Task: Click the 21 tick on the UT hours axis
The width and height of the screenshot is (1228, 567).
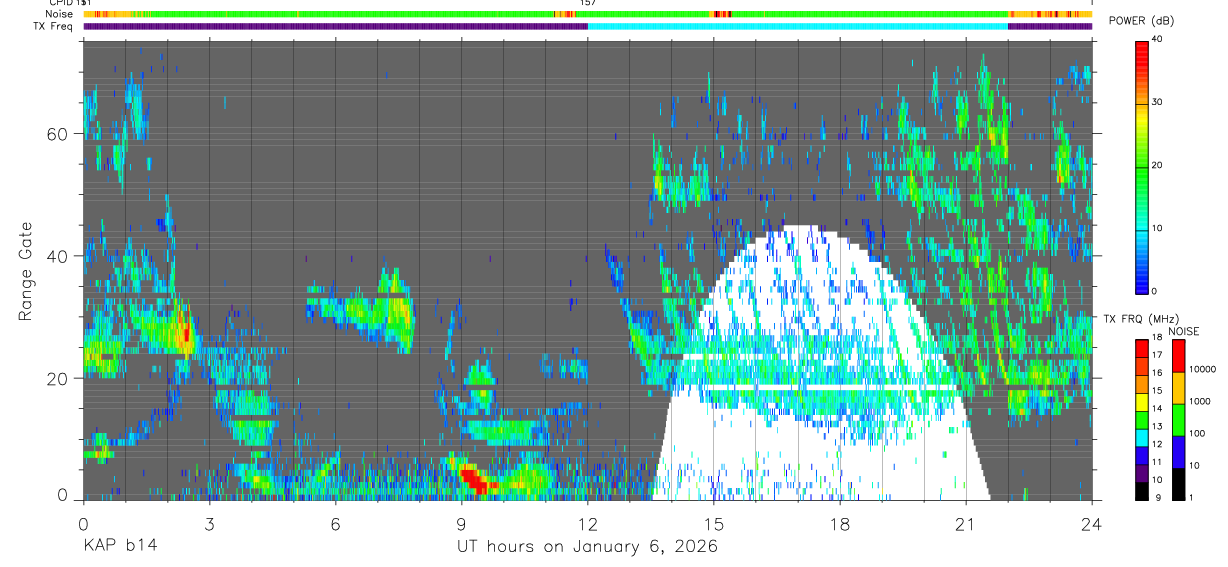Action: 966,523
